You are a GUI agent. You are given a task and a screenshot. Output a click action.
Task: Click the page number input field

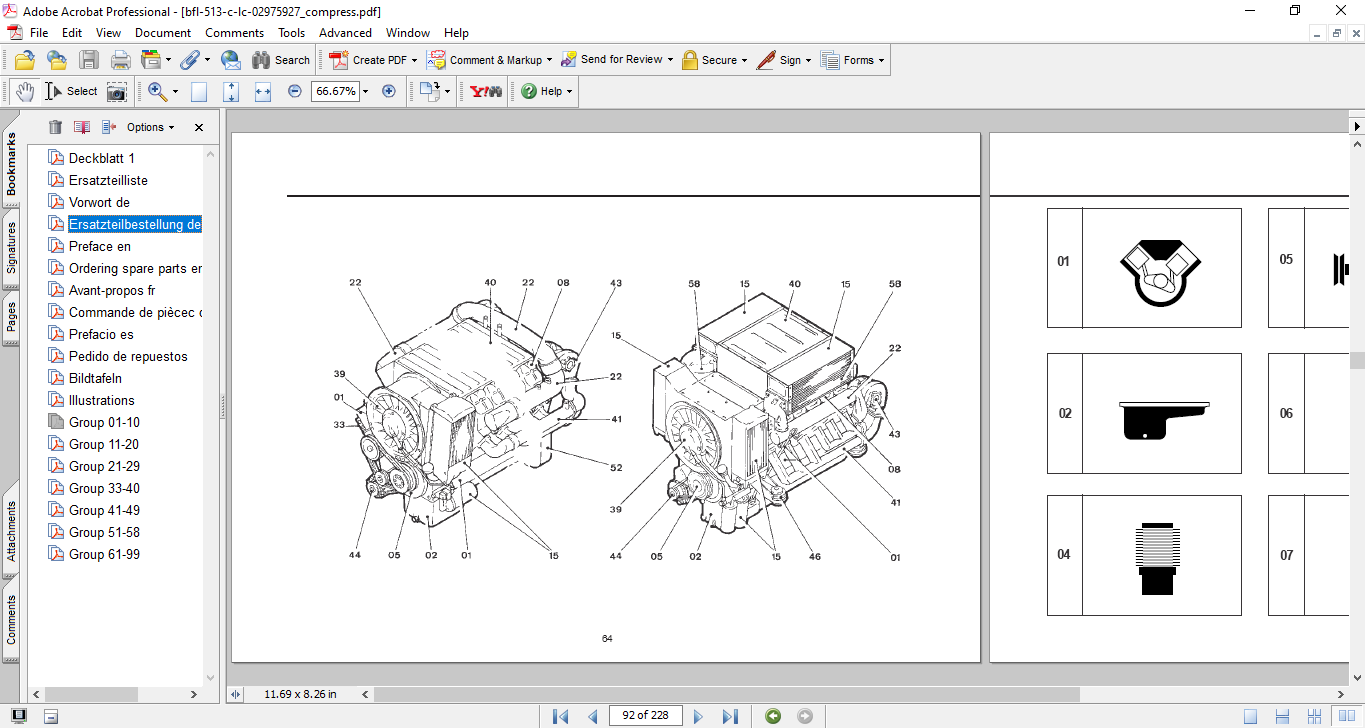pos(645,715)
